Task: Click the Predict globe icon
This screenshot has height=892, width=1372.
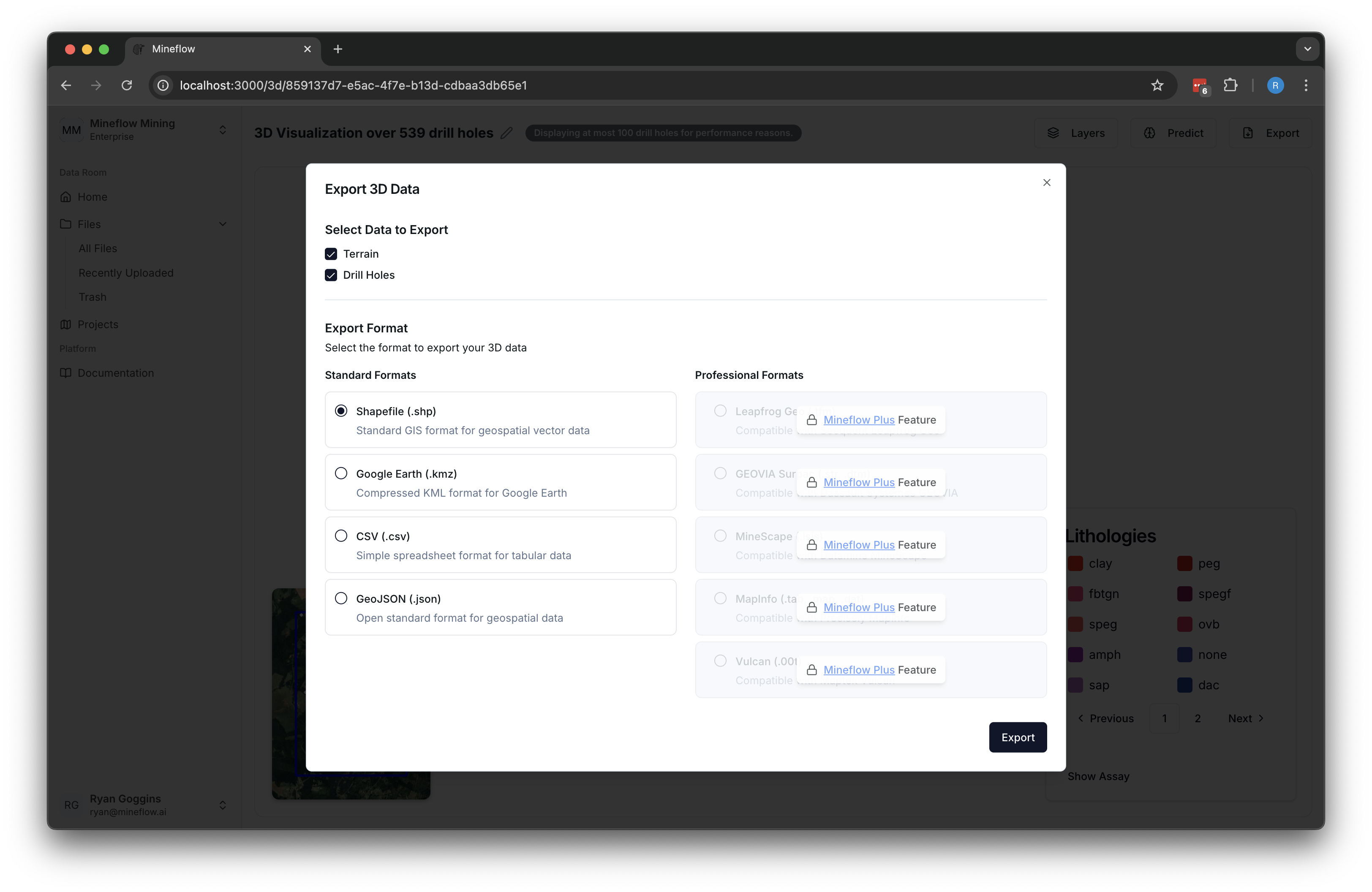Action: (x=1149, y=133)
